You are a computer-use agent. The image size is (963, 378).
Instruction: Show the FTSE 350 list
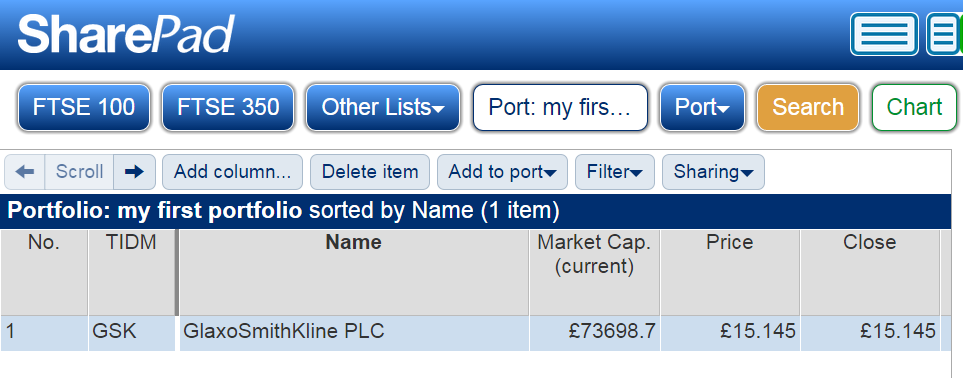coord(228,108)
